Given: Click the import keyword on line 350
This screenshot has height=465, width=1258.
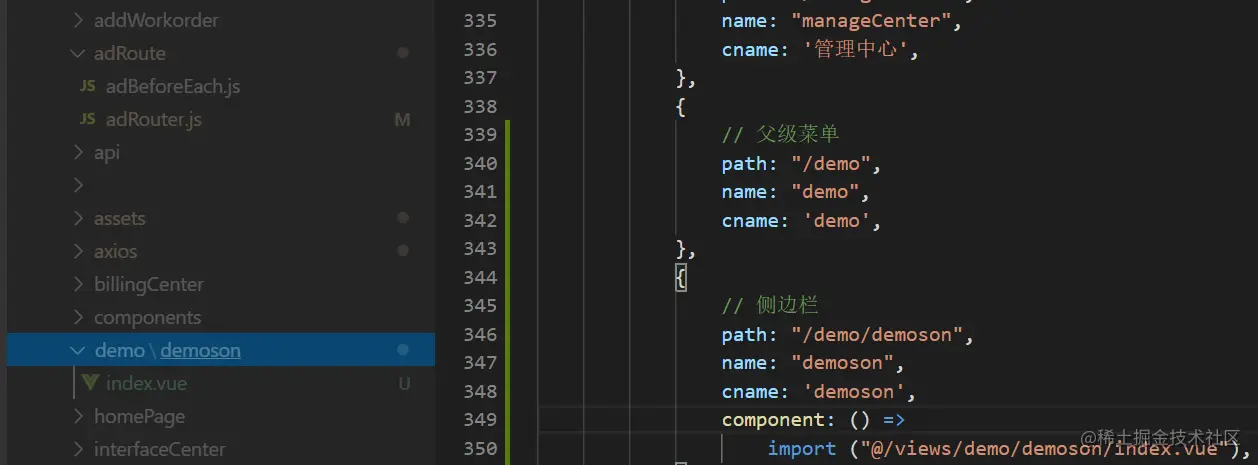Looking at the screenshot, I should pos(802,448).
